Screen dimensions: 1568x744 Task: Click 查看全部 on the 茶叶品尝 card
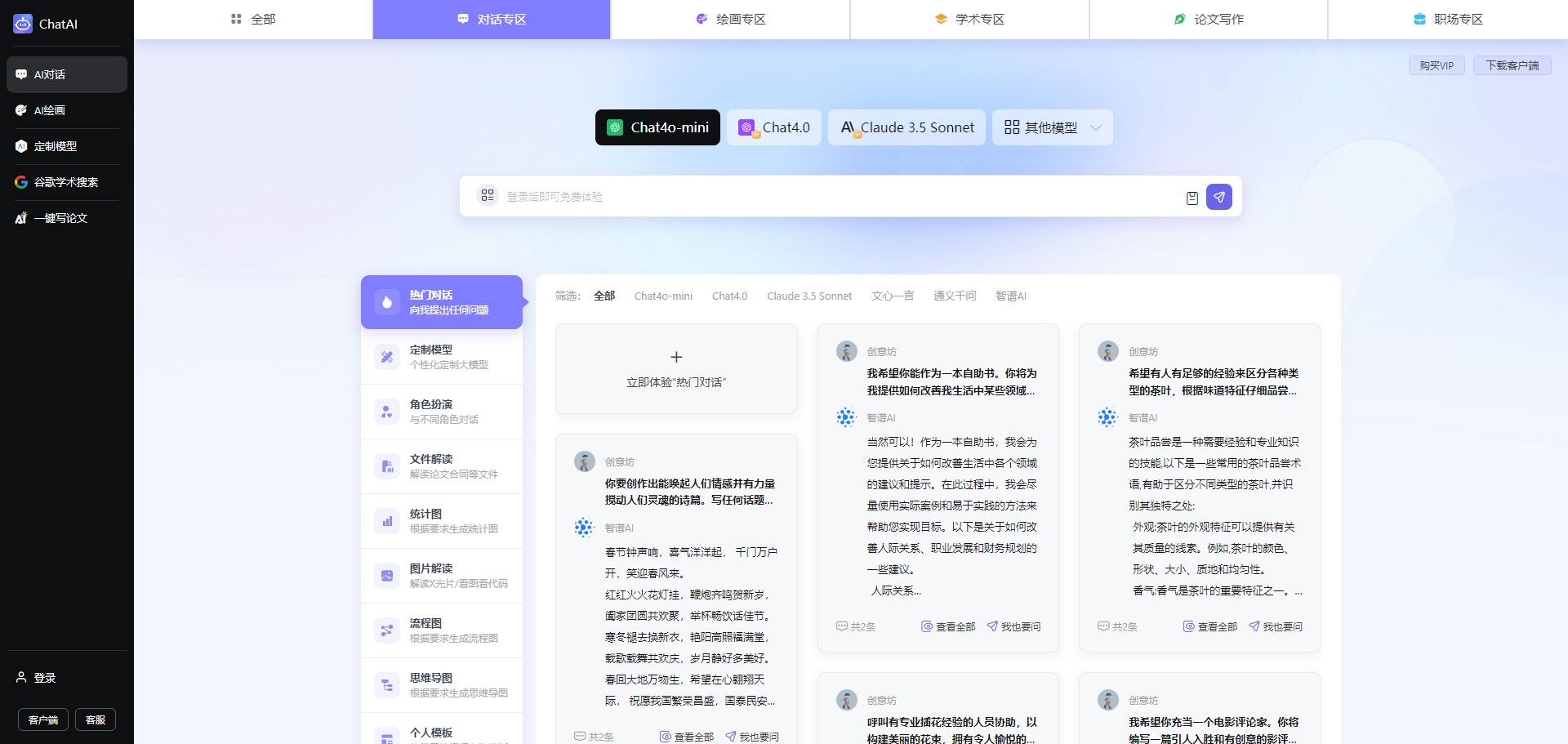tap(1210, 626)
